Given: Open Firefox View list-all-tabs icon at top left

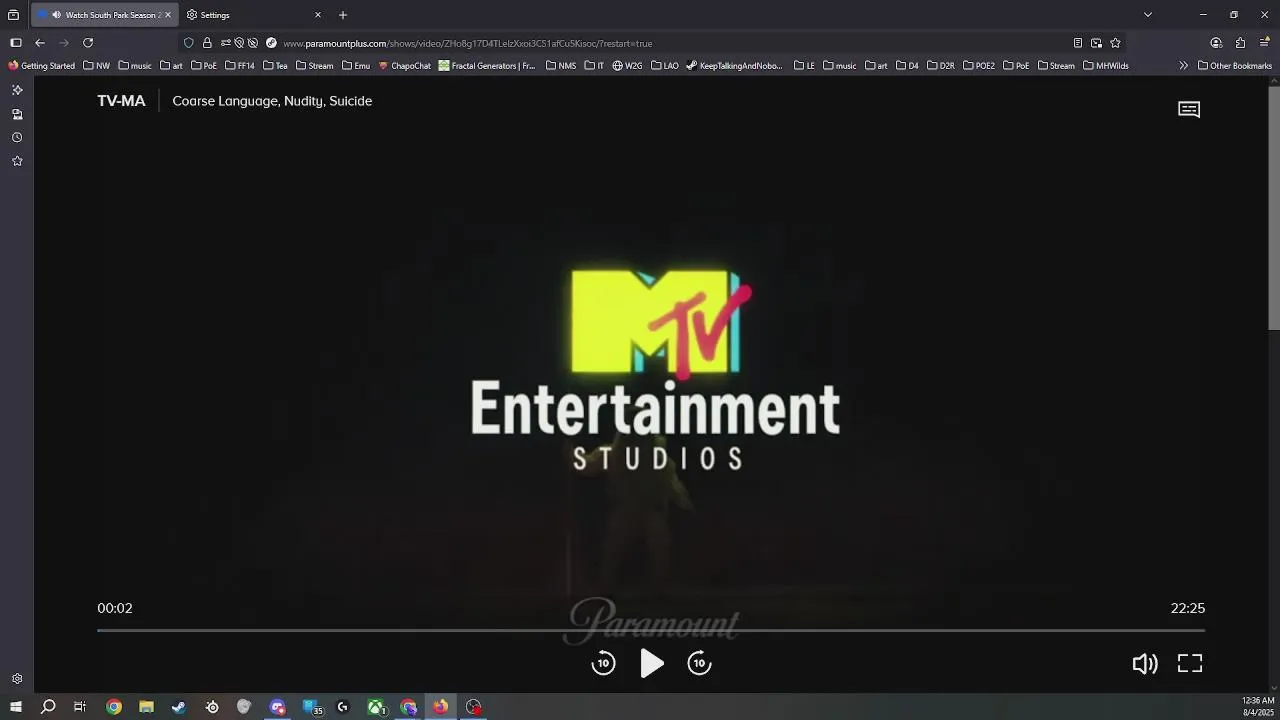Looking at the screenshot, I should coord(13,15).
